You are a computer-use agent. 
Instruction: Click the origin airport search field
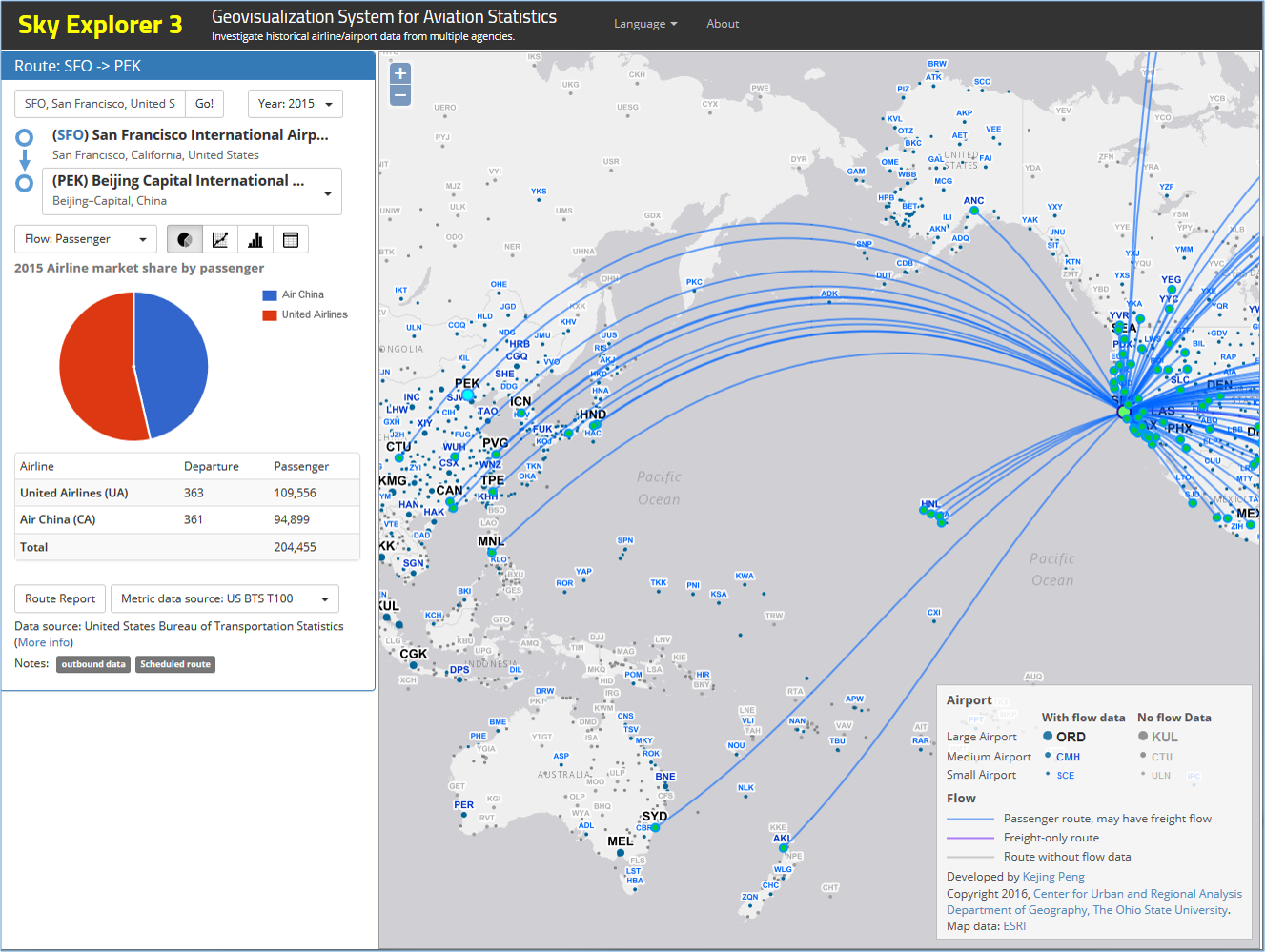pos(100,104)
